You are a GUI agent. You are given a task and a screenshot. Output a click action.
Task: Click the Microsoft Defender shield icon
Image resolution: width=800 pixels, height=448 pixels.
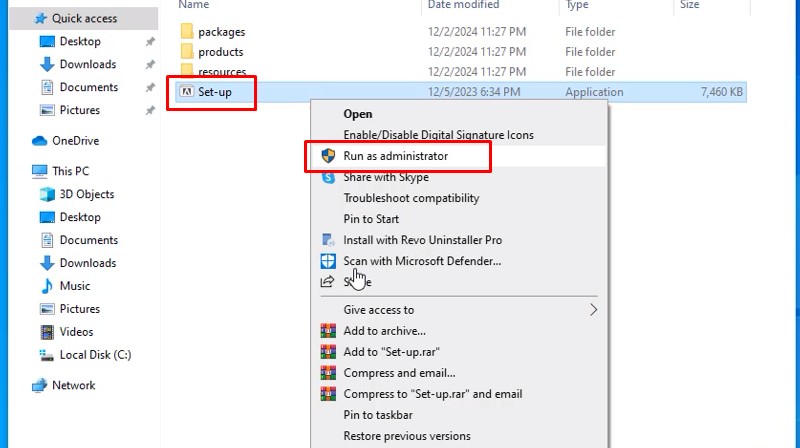[x=327, y=261]
